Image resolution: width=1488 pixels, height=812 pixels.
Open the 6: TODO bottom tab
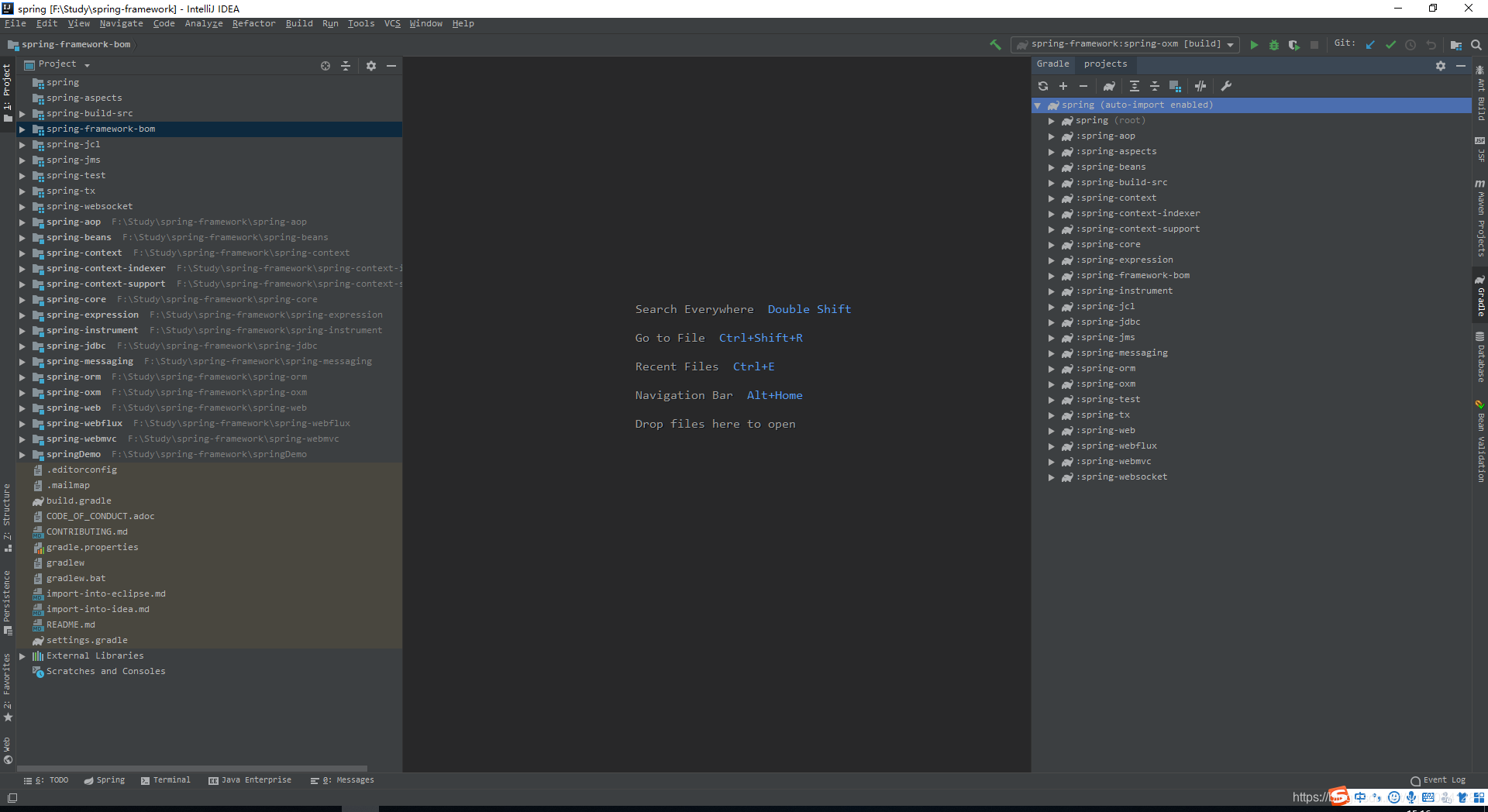point(46,780)
